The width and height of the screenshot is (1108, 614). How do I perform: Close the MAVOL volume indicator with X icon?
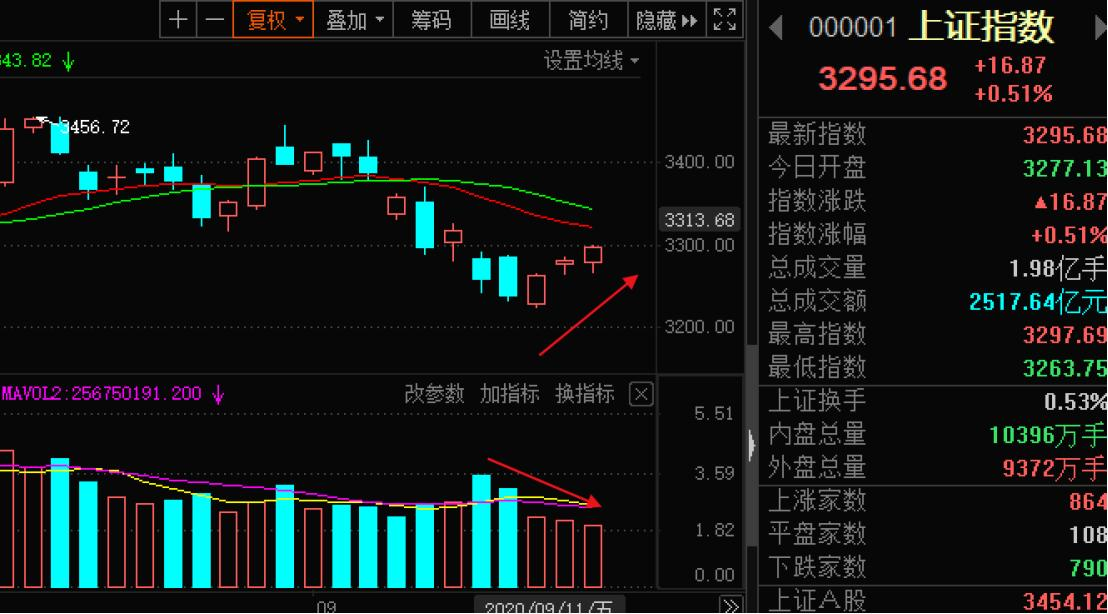[639, 394]
